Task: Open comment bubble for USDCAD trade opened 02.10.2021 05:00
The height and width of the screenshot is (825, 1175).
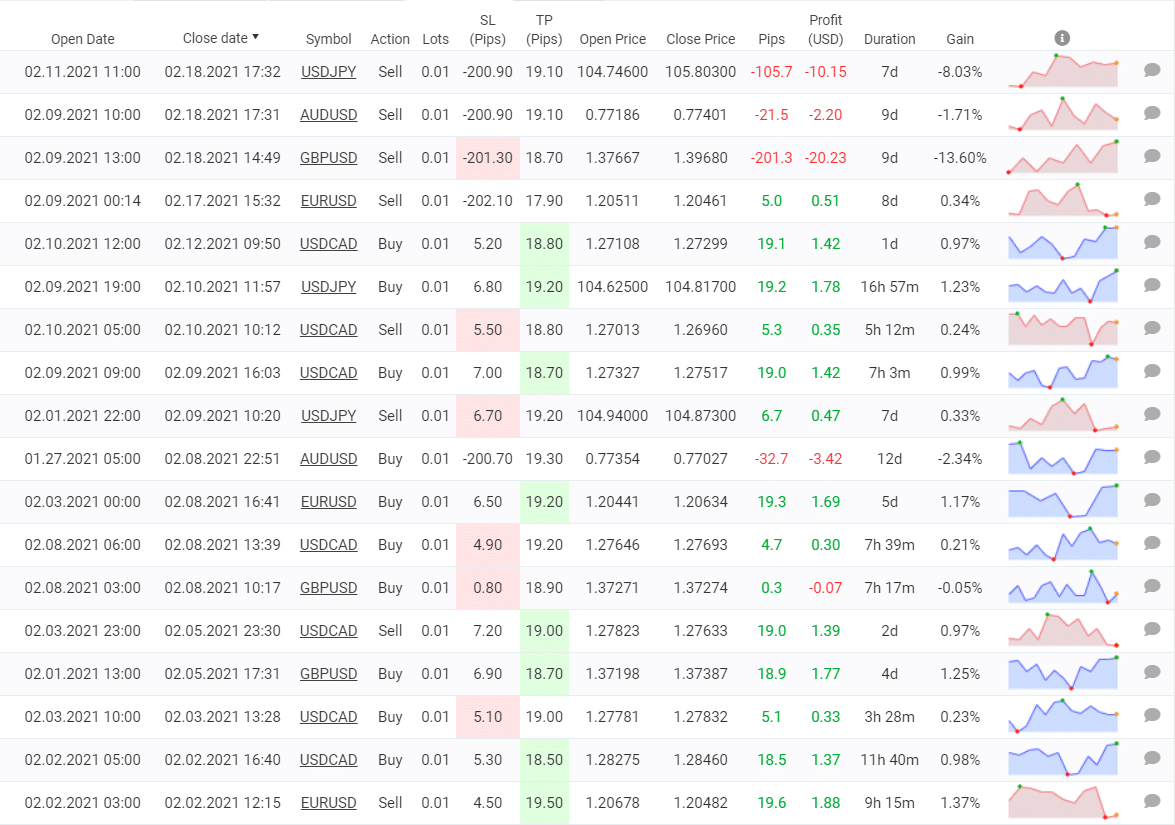Action: click(1152, 328)
